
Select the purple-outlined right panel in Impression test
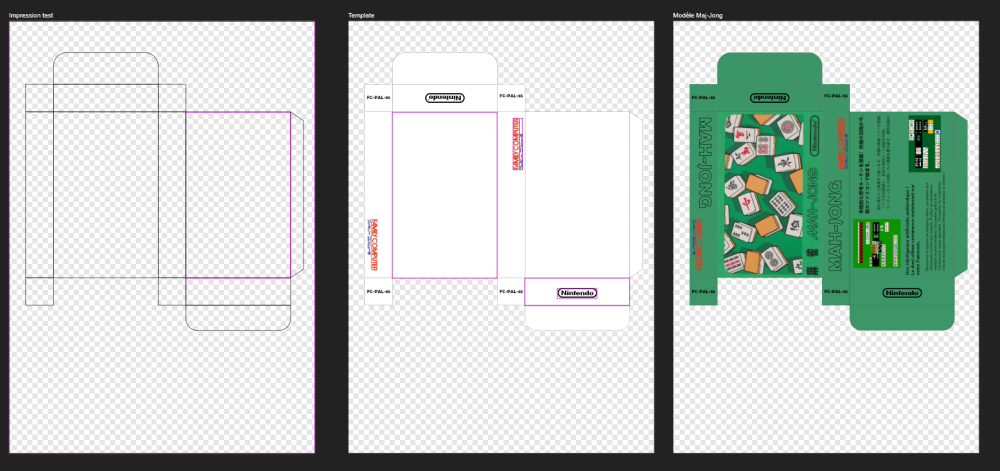(238, 195)
